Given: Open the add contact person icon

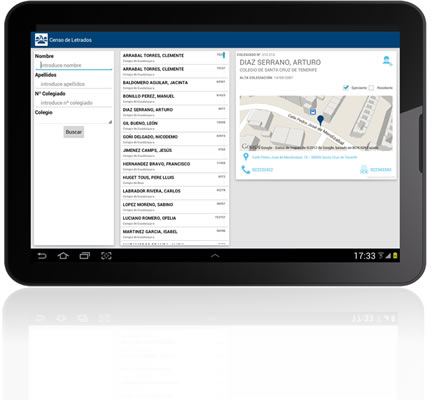Looking at the screenshot, I should click(x=387, y=61).
